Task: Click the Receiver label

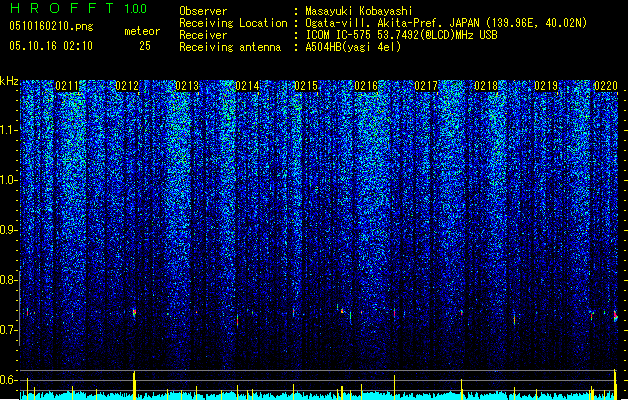Action: [203, 35]
